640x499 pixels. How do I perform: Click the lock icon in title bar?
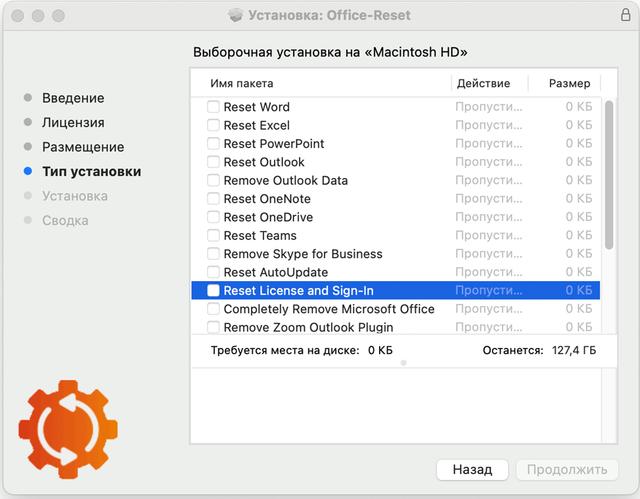(625, 15)
